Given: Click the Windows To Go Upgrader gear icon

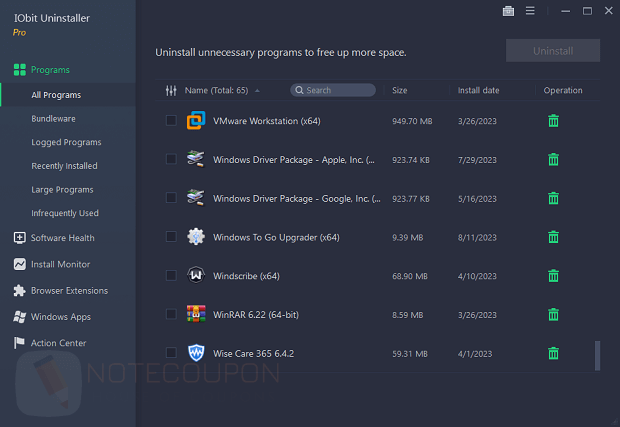Looking at the screenshot, I should [196, 237].
